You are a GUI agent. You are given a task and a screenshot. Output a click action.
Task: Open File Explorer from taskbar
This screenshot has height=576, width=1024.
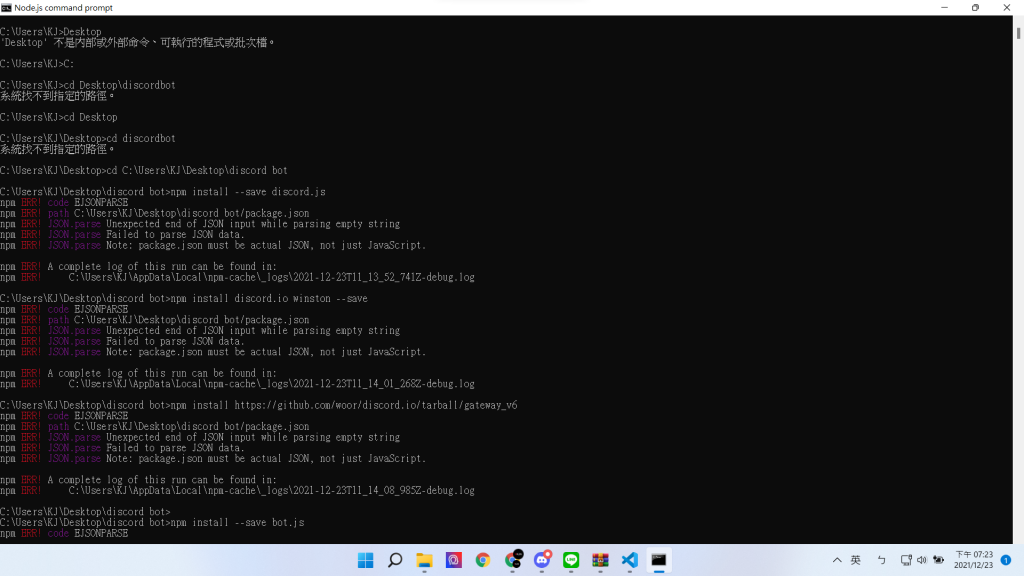[x=424, y=560]
